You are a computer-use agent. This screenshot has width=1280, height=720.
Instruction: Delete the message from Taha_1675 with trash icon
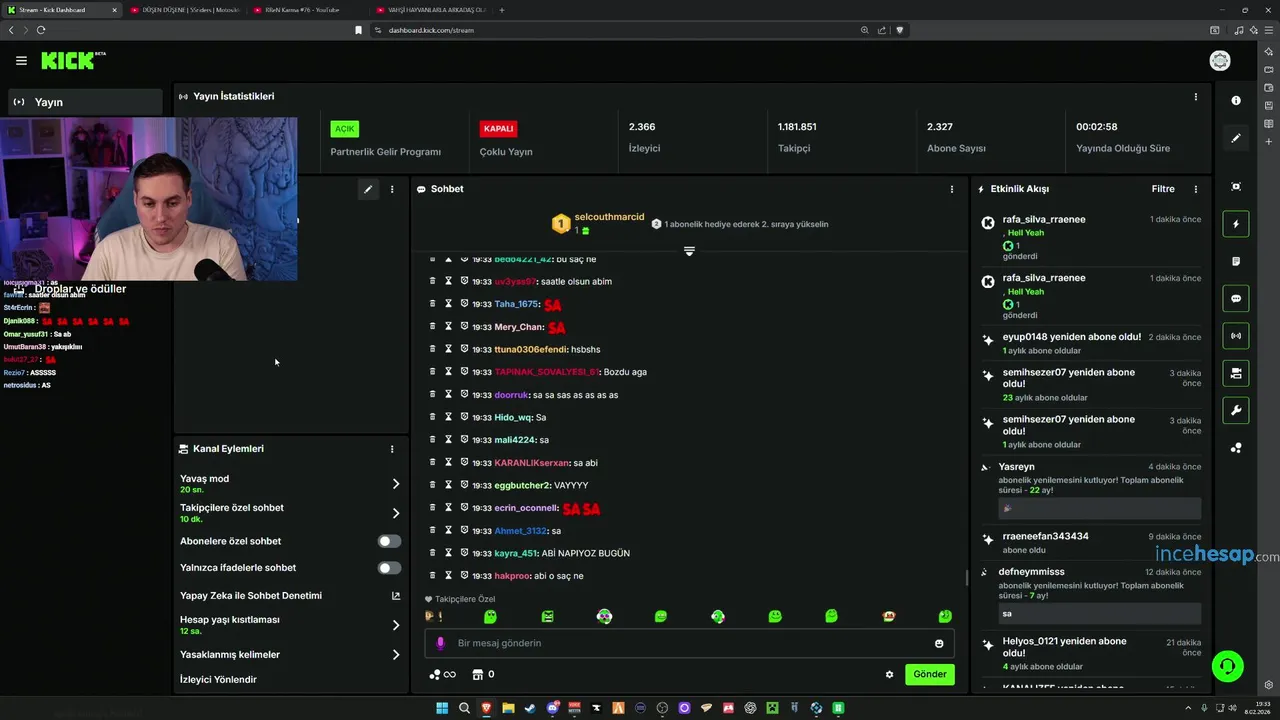pyautogui.click(x=432, y=304)
